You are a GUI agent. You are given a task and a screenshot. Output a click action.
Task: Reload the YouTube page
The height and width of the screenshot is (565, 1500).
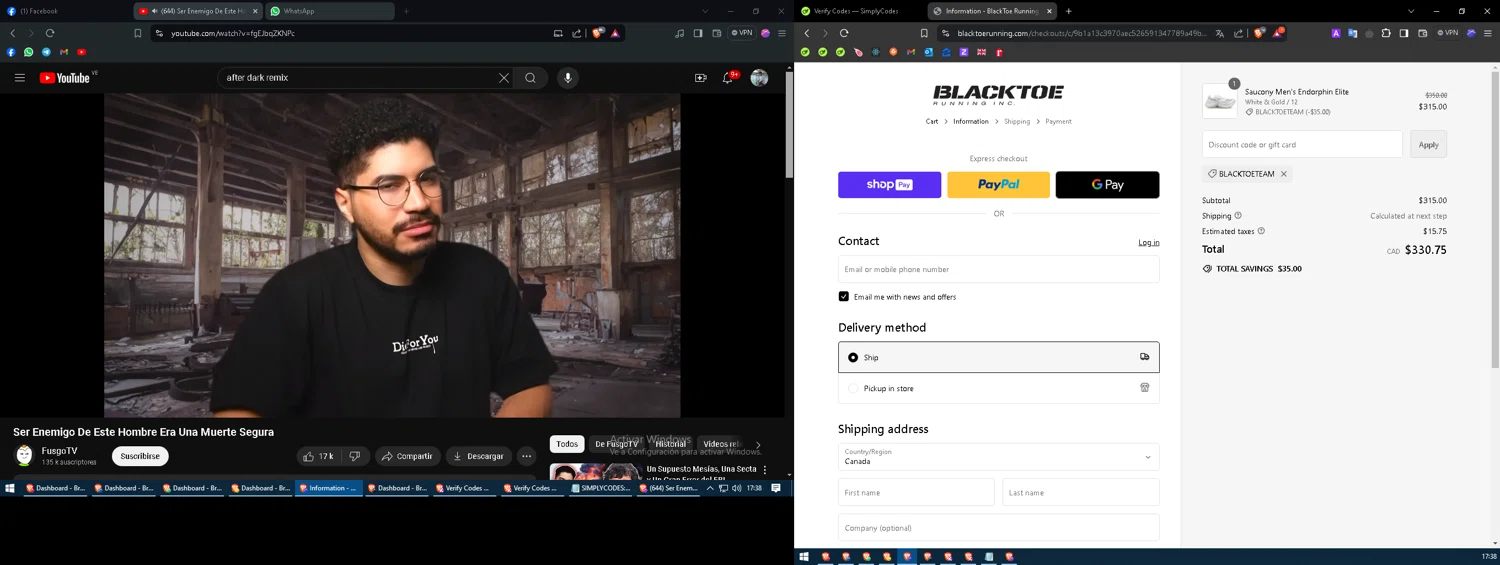pyautogui.click(x=50, y=33)
